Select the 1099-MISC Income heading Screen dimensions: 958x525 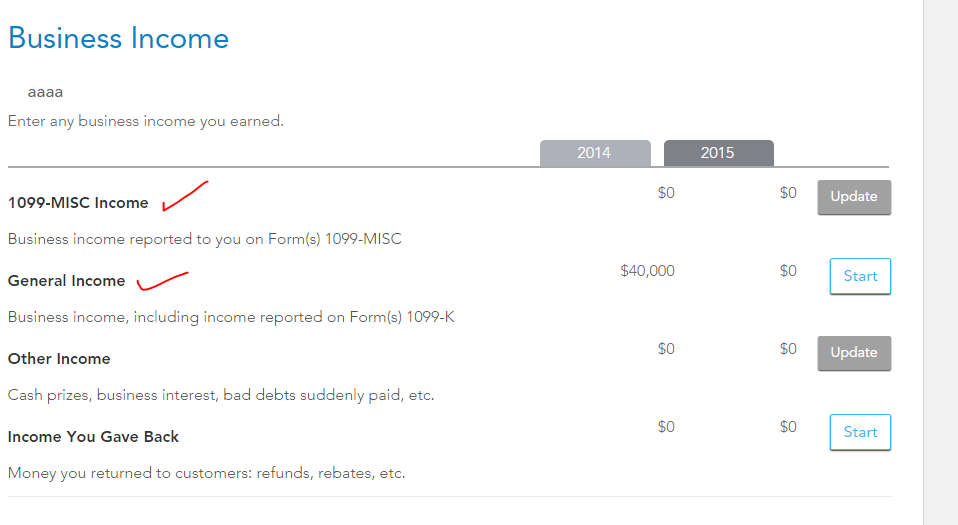[x=78, y=203]
